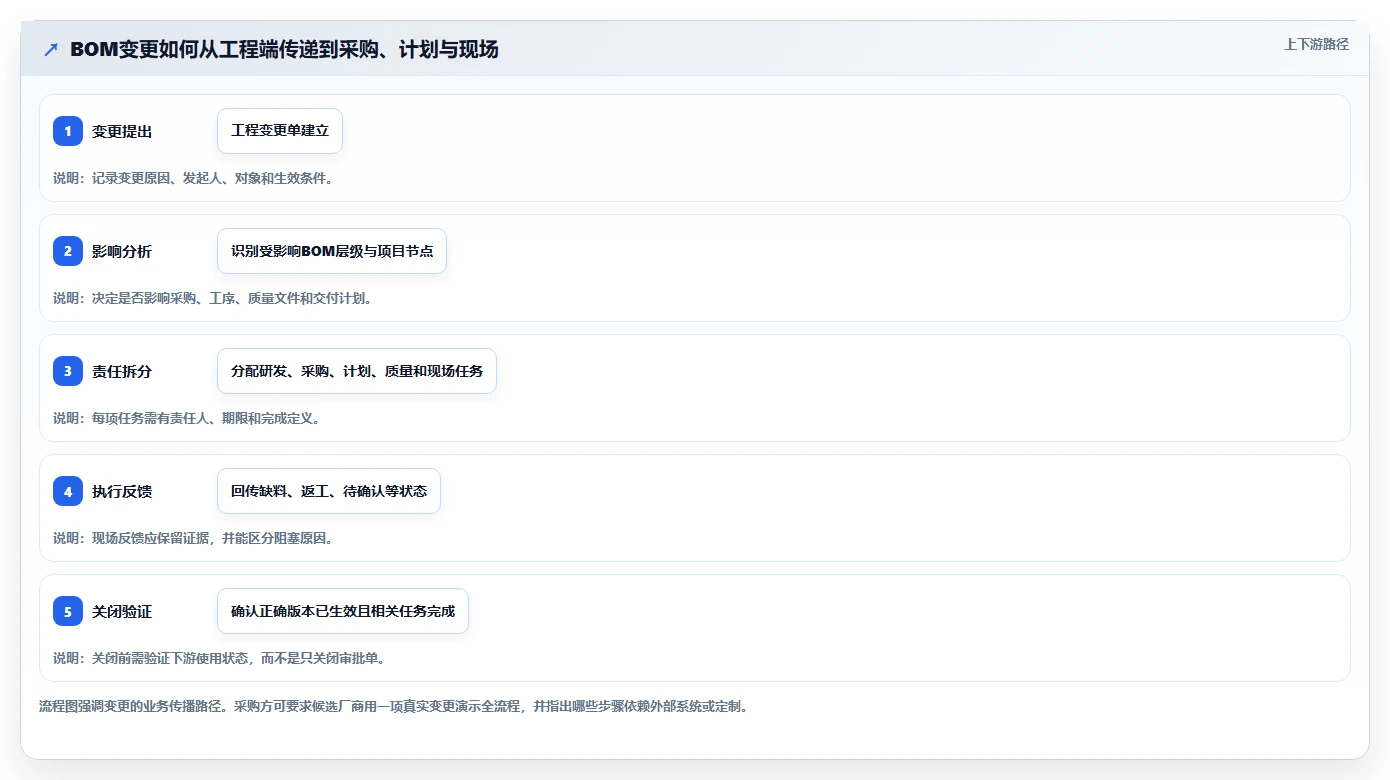The image size is (1390, 780).
Task: Click the 关闭验证 step label
Action: click(x=122, y=612)
